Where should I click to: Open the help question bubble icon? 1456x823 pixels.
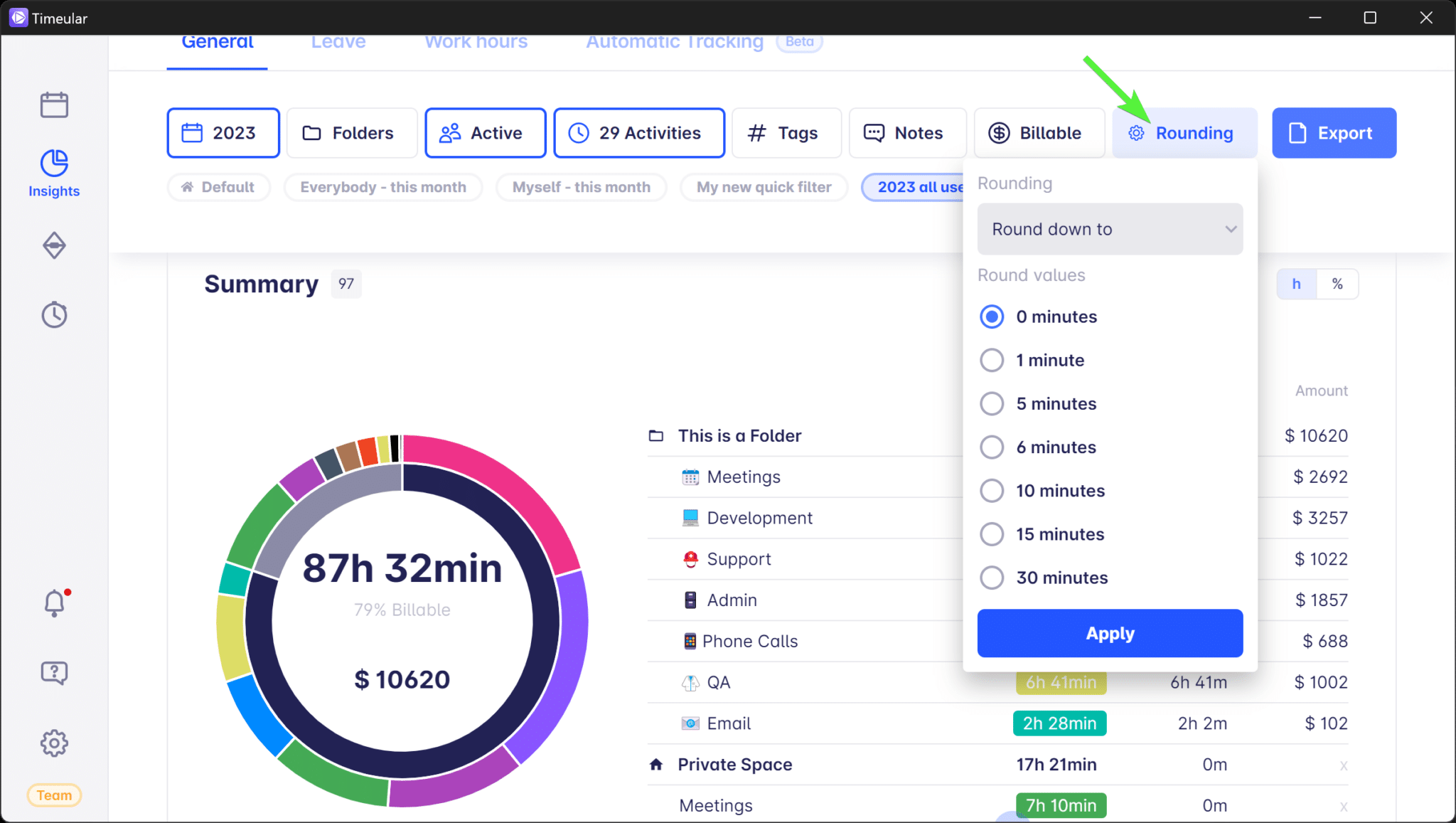[54, 672]
